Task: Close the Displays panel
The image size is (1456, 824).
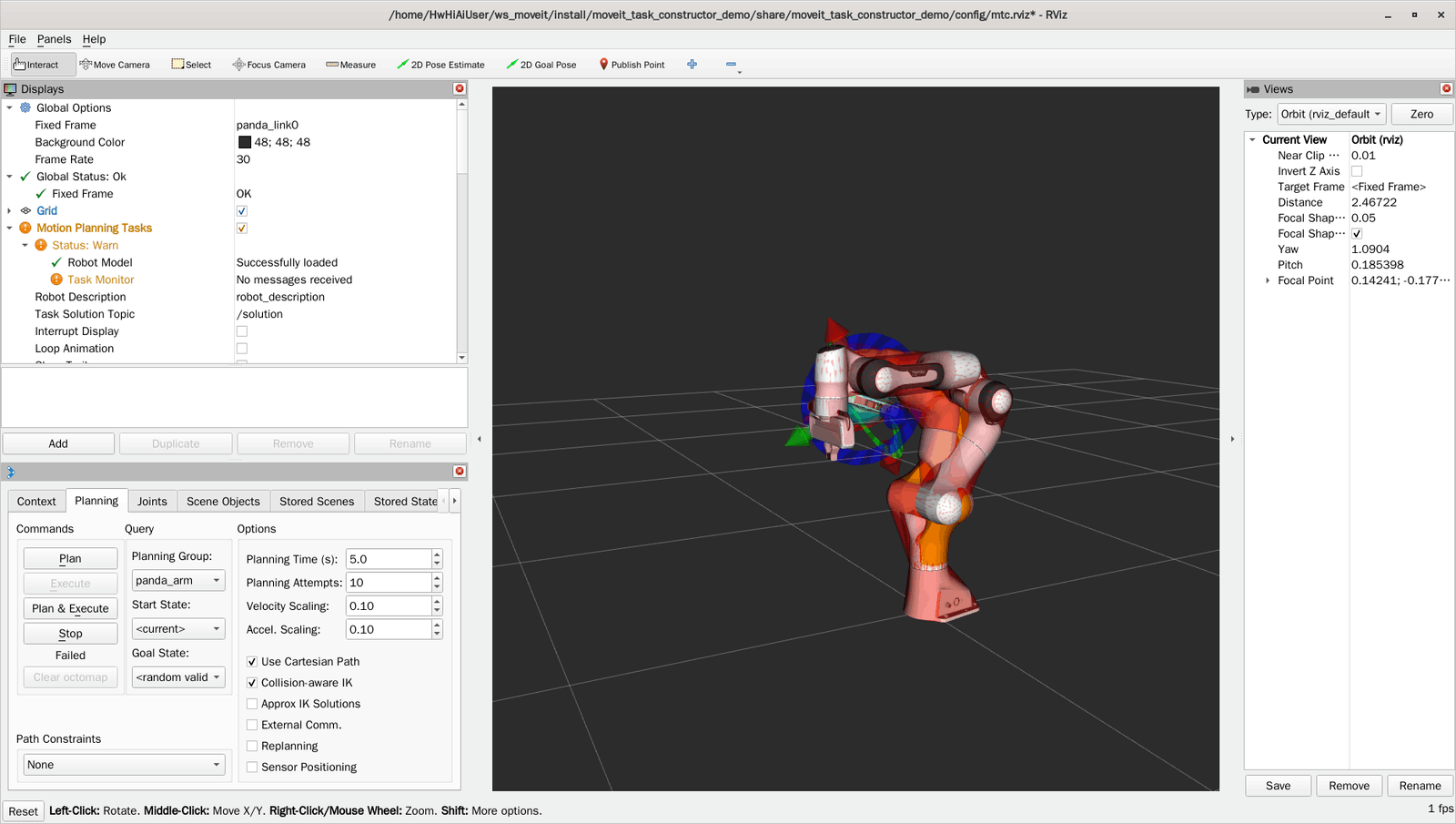Action: coord(460,88)
